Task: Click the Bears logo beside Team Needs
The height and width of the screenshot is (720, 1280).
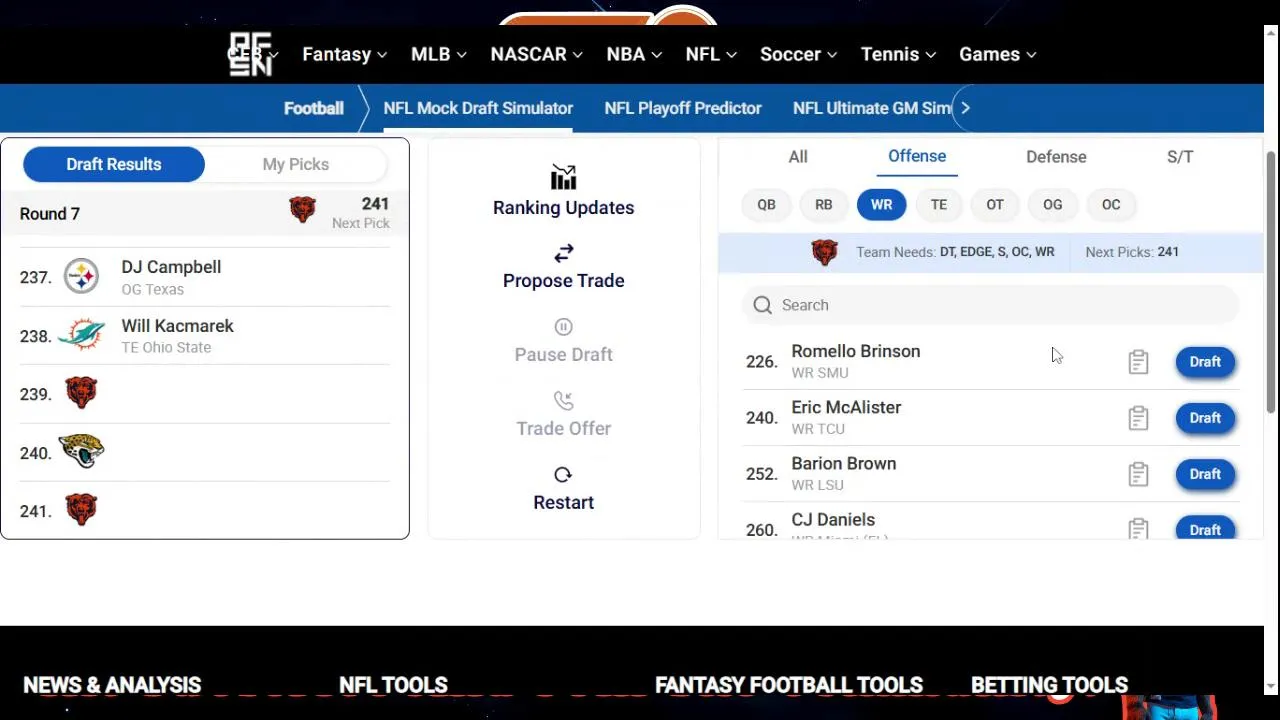Action: click(x=824, y=252)
